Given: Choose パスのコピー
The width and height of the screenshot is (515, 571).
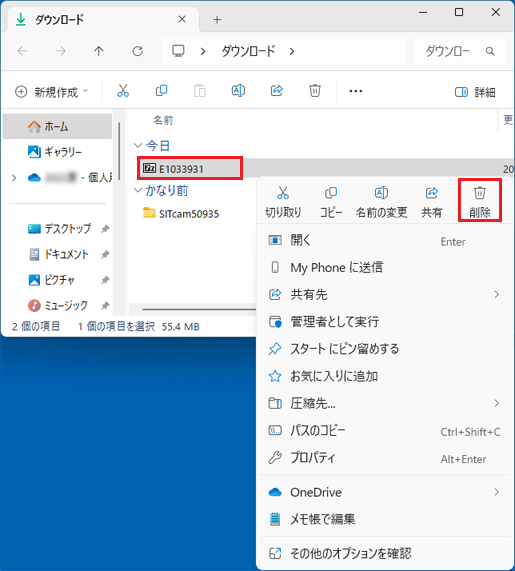Looking at the screenshot, I should [385, 430].
